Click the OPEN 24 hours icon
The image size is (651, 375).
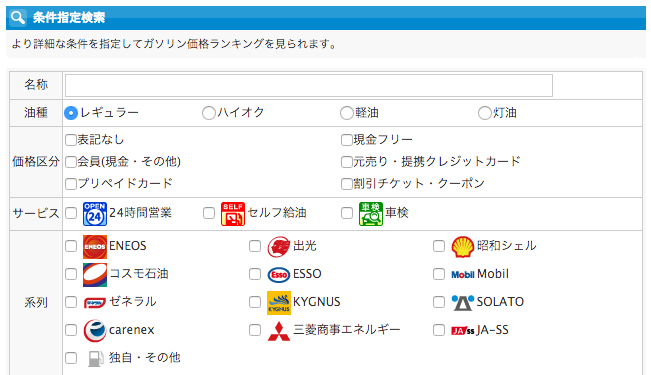[x=95, y=214]
